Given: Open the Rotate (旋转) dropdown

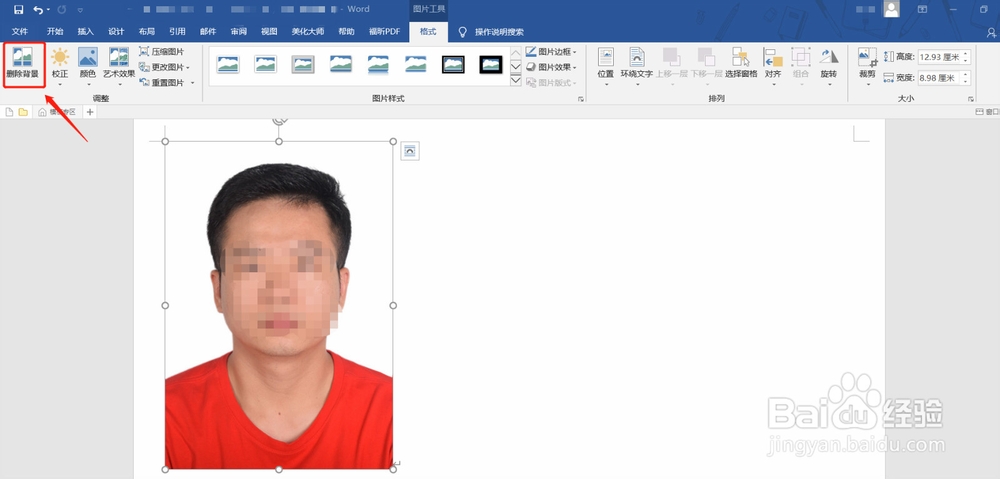Looking at the screenshot, I should (x=828, y=66).
